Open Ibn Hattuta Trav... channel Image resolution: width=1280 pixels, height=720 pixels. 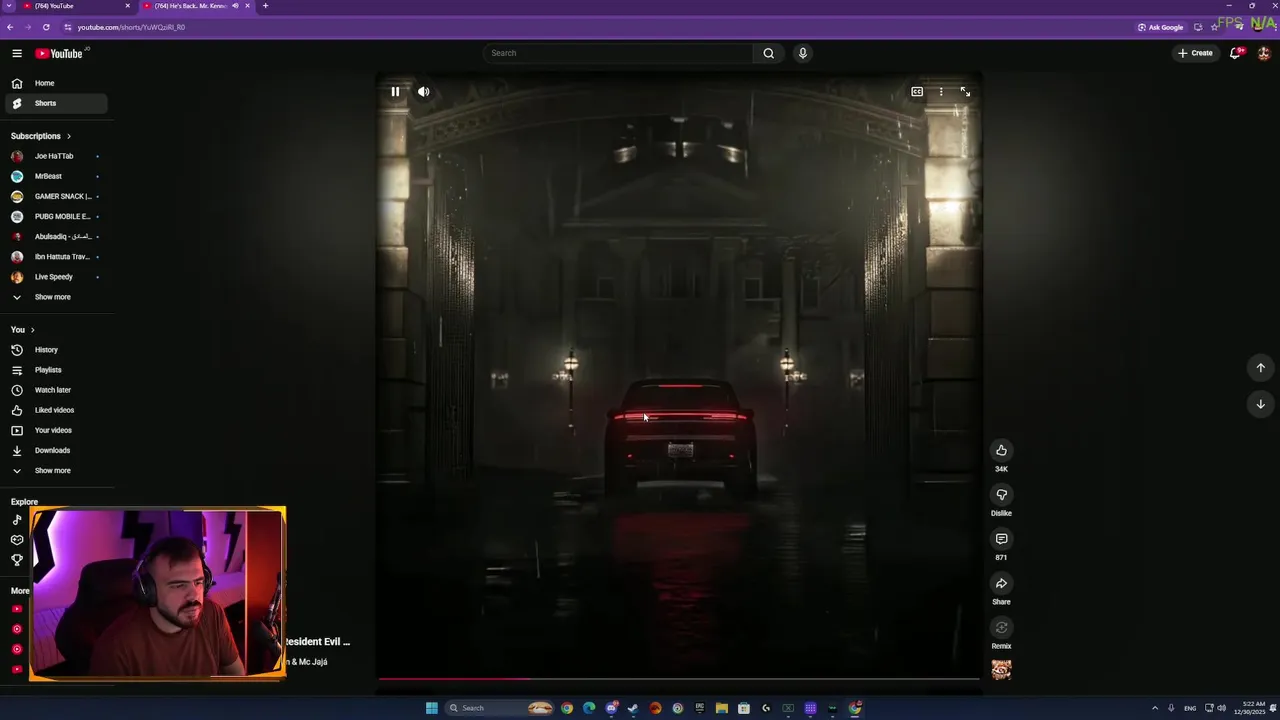[56, 257]
